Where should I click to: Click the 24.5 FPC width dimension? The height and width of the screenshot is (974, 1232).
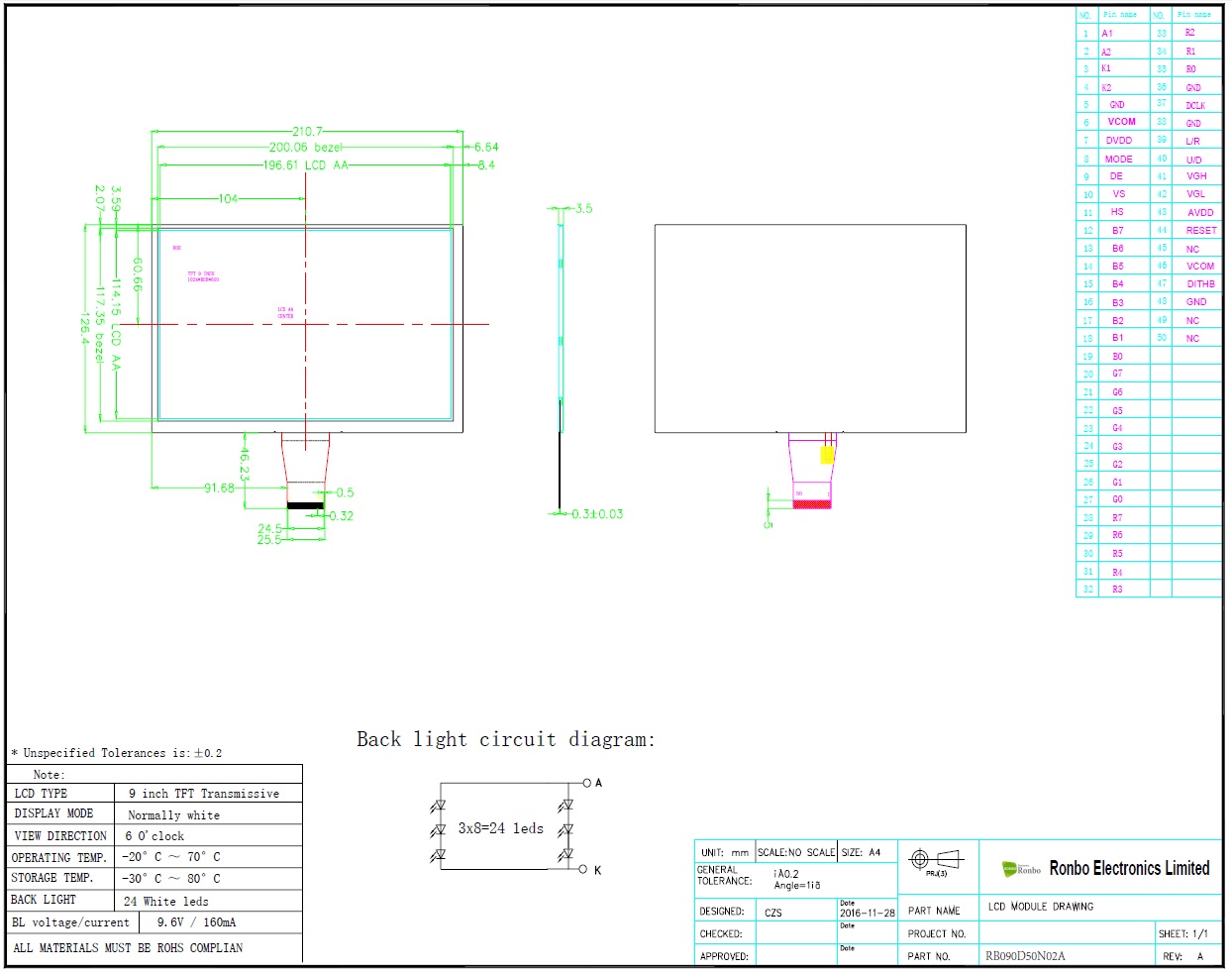pos(269,529)
